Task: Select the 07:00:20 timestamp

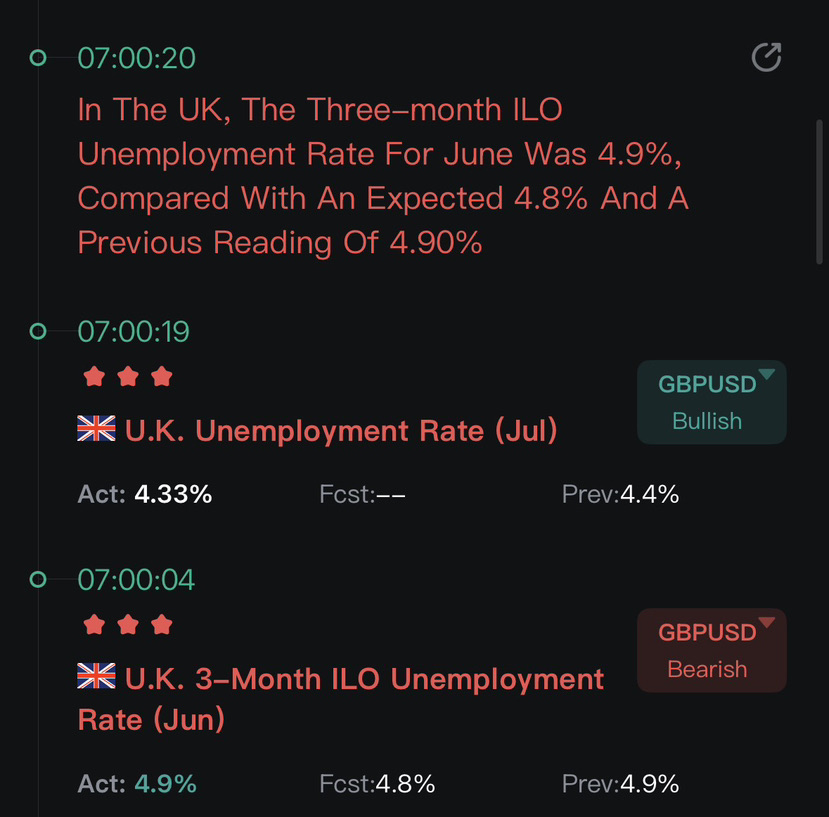Action: [x=136, y=58]
